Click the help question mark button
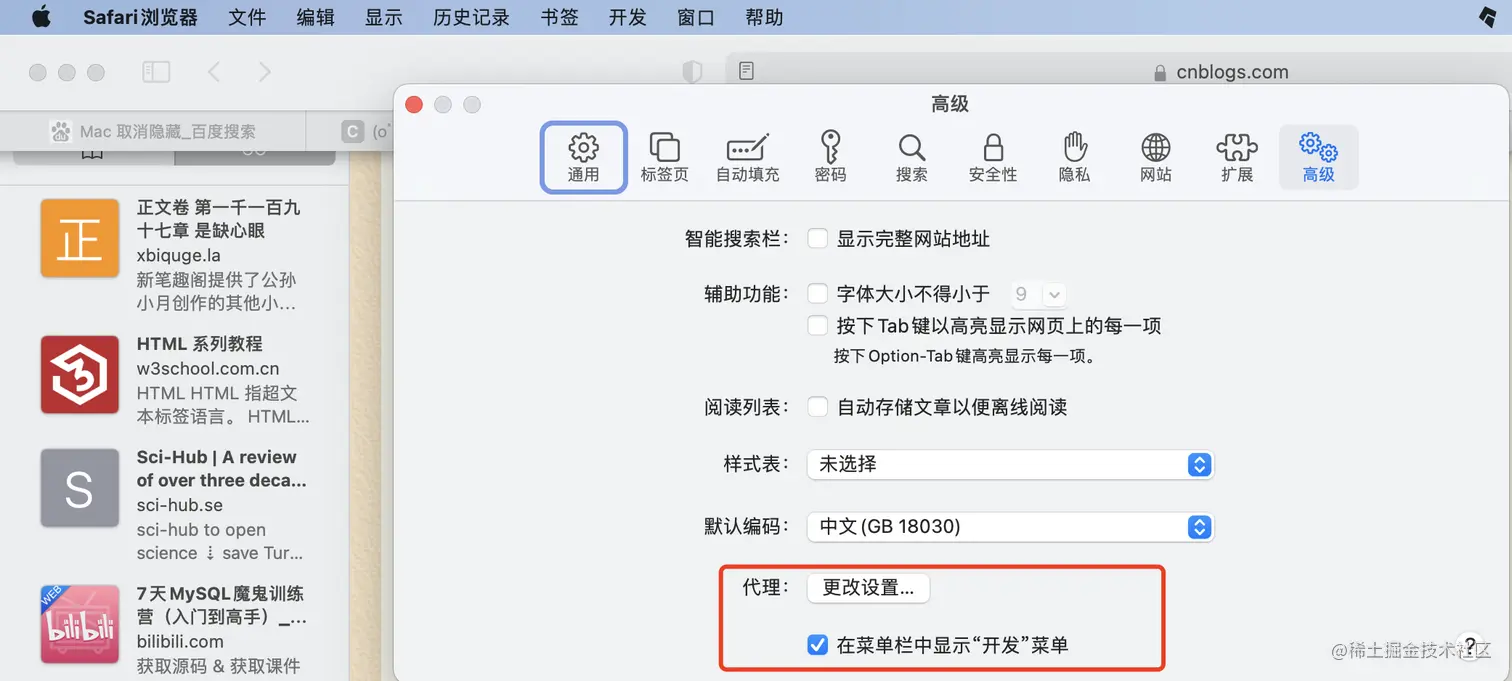The image size is (1512, 681). click(x=1470, y=644)
